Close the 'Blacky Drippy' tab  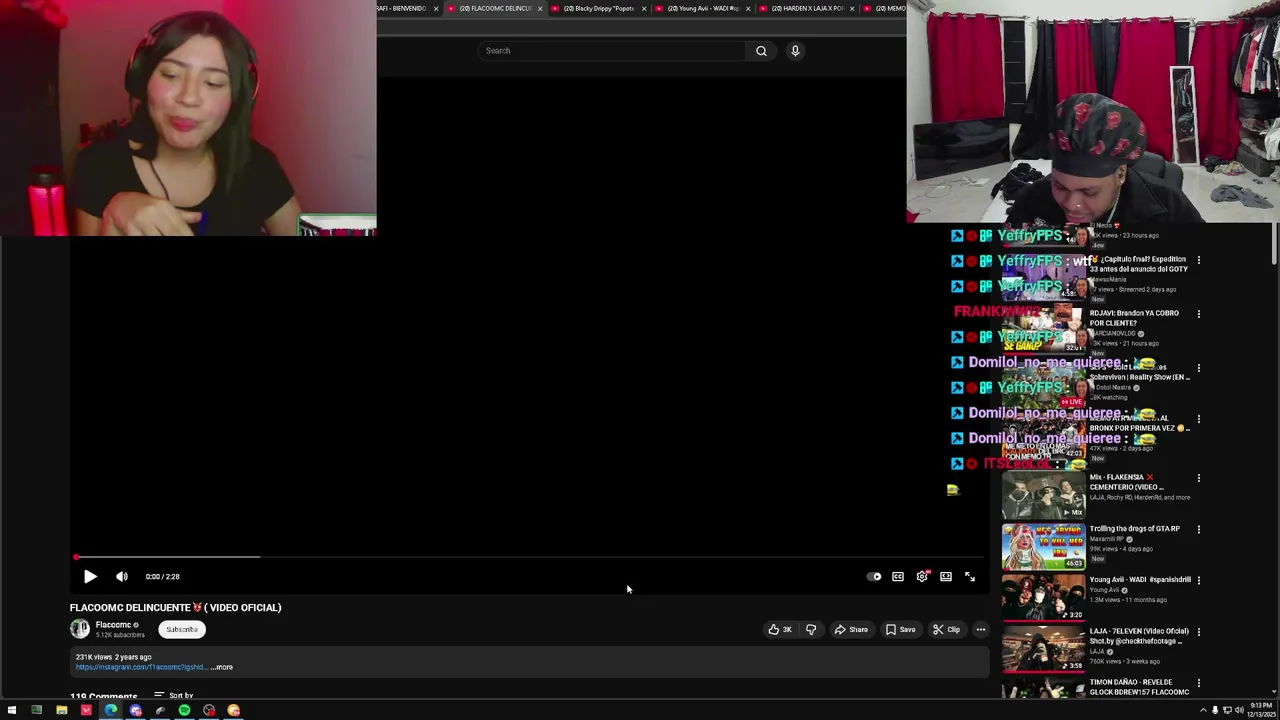pyautogui.click(x=644, y=8)
